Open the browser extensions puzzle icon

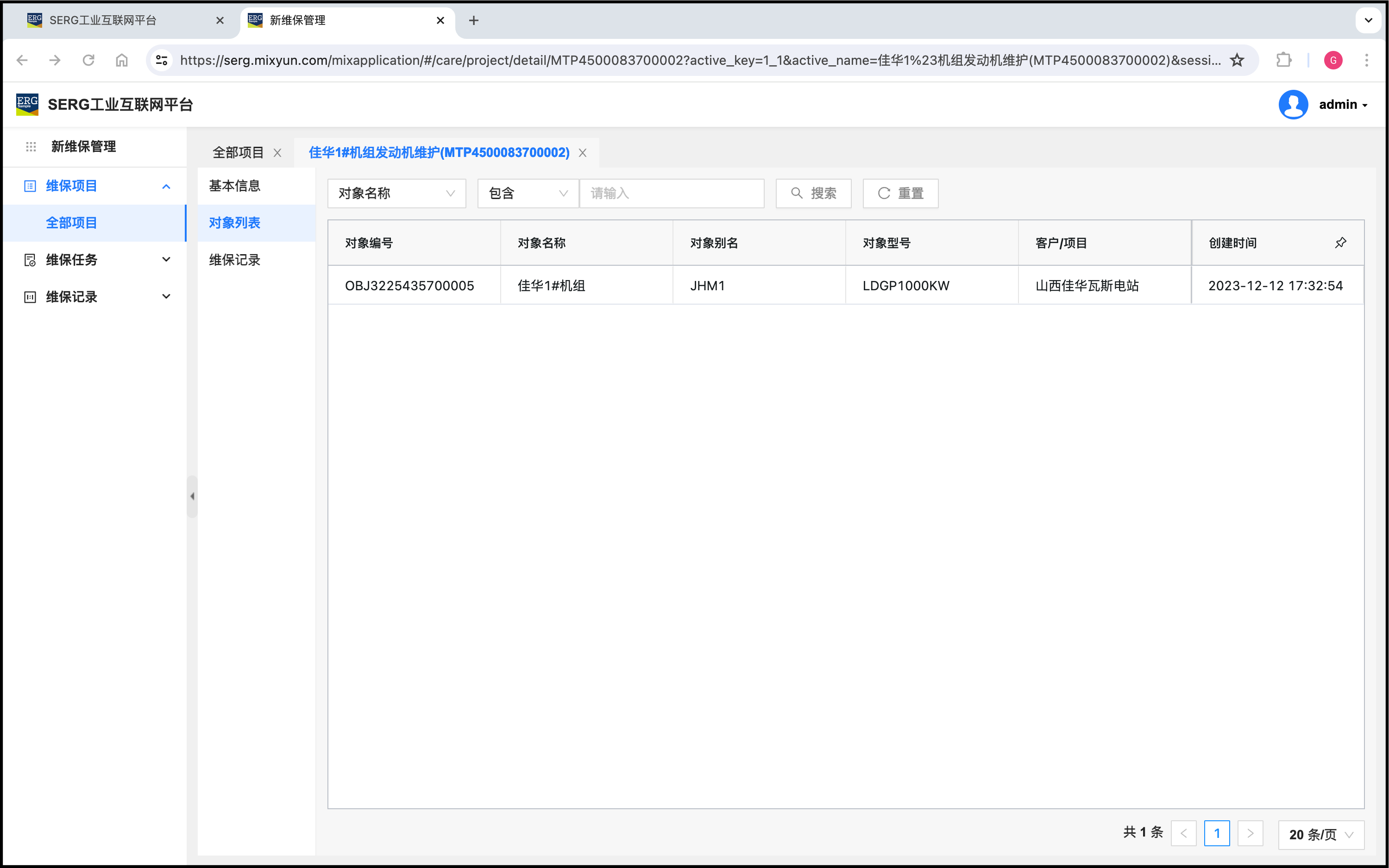coord(1283,60)
